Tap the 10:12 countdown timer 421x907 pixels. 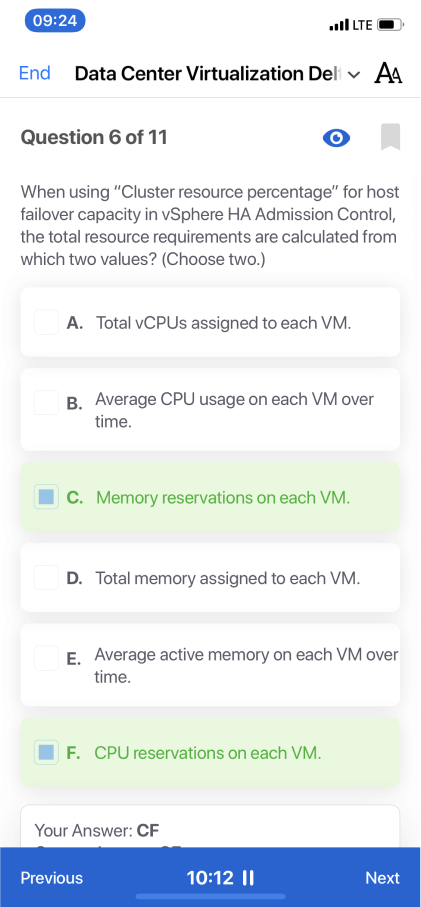209,878
